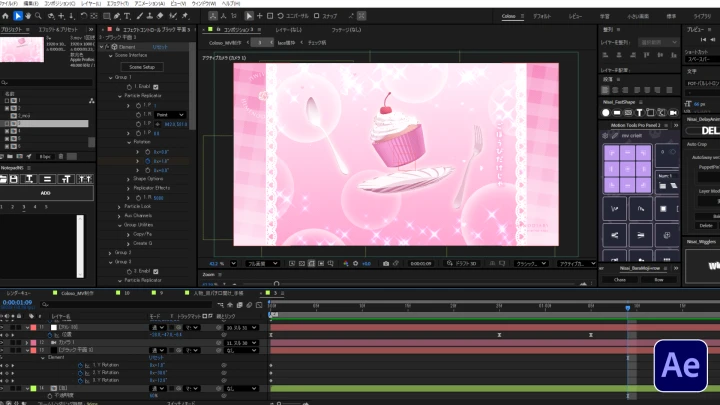
Task: Click the timeline layer search field
Action: tap(126, 304)
